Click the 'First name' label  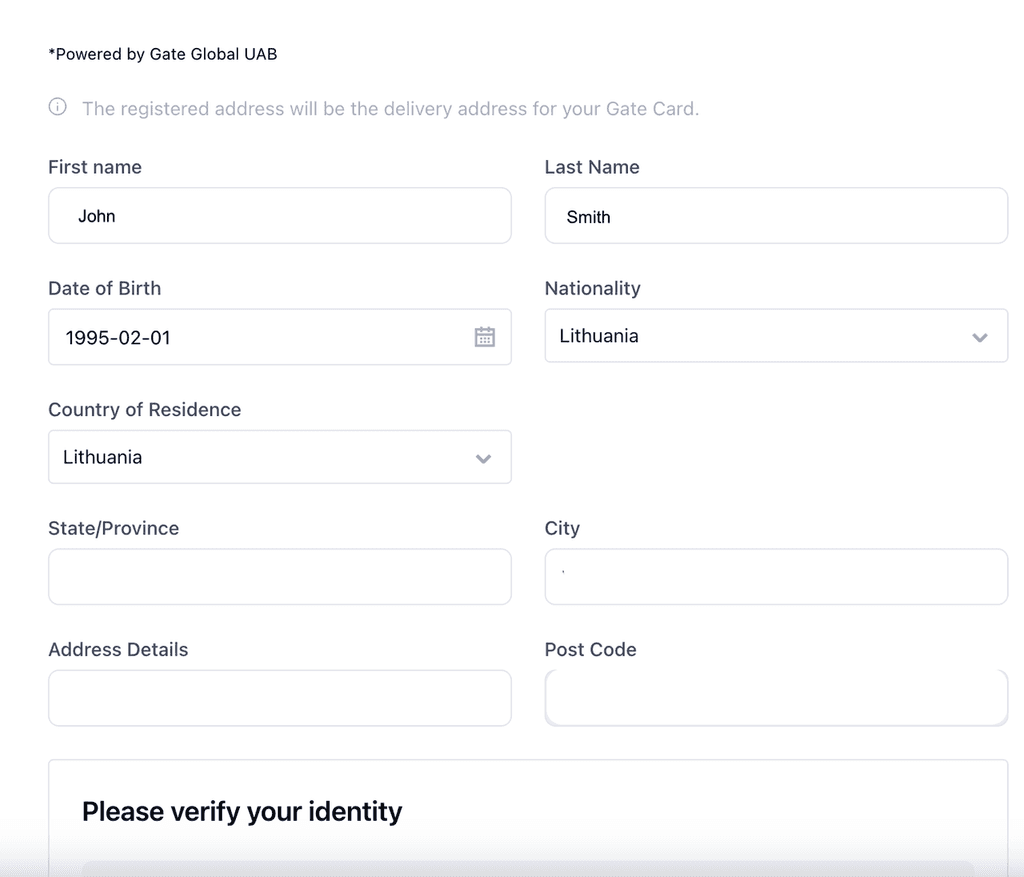[95, 167]
